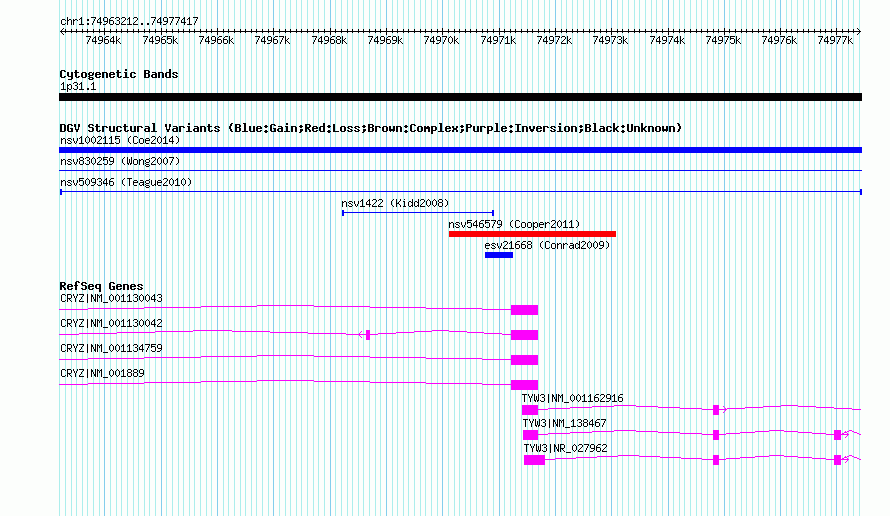The width and height of the screenshot is (890, 516).
Task: Select the CRYZ NM_001130043 magenta exon block
Action: coord(524,310)
